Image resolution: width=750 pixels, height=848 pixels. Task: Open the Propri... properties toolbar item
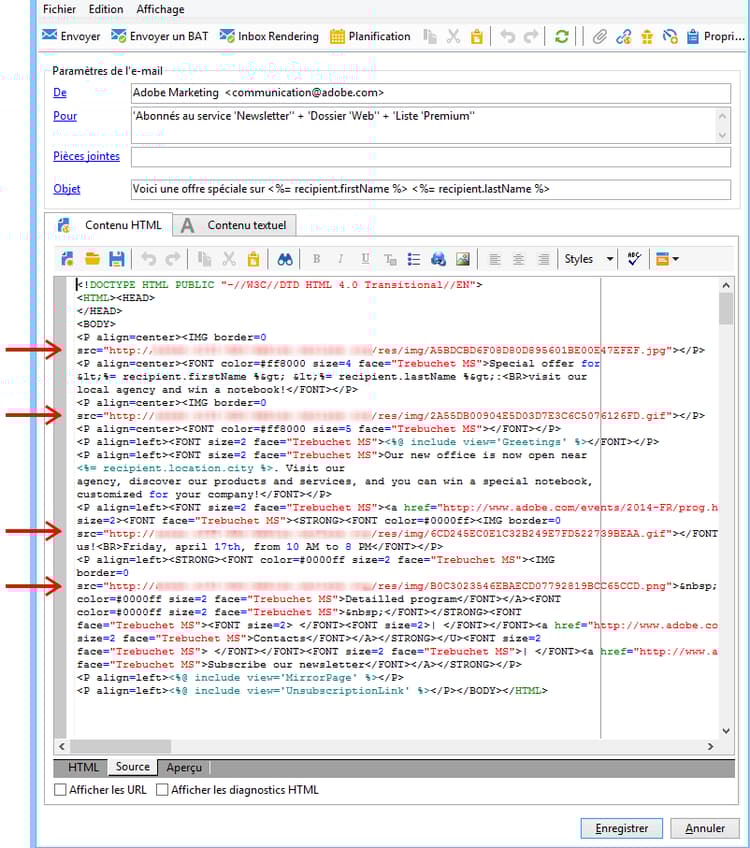(x=715, y=36)
